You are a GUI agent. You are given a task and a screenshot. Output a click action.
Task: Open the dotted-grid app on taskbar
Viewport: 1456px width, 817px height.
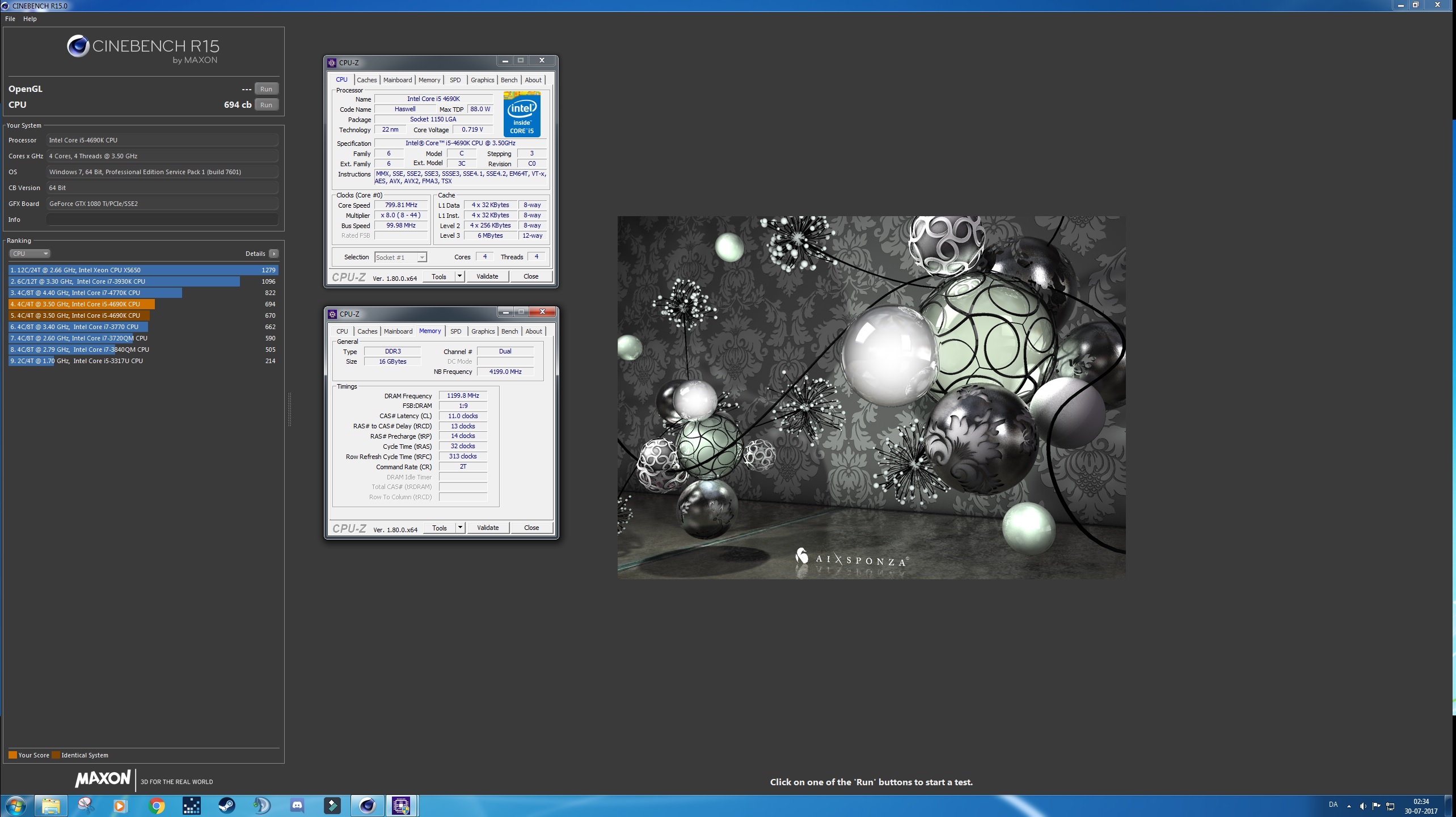(x=192, y=806)
